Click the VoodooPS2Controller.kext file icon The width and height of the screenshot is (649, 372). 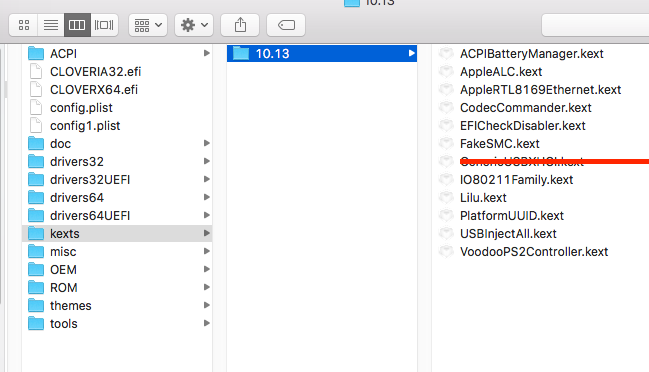[446, 252]
